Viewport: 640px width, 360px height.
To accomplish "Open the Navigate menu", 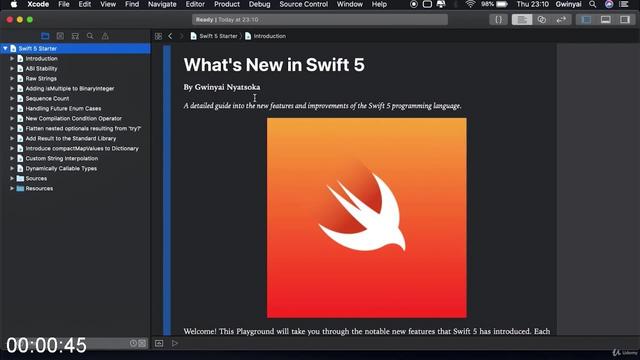I will 162,4.
